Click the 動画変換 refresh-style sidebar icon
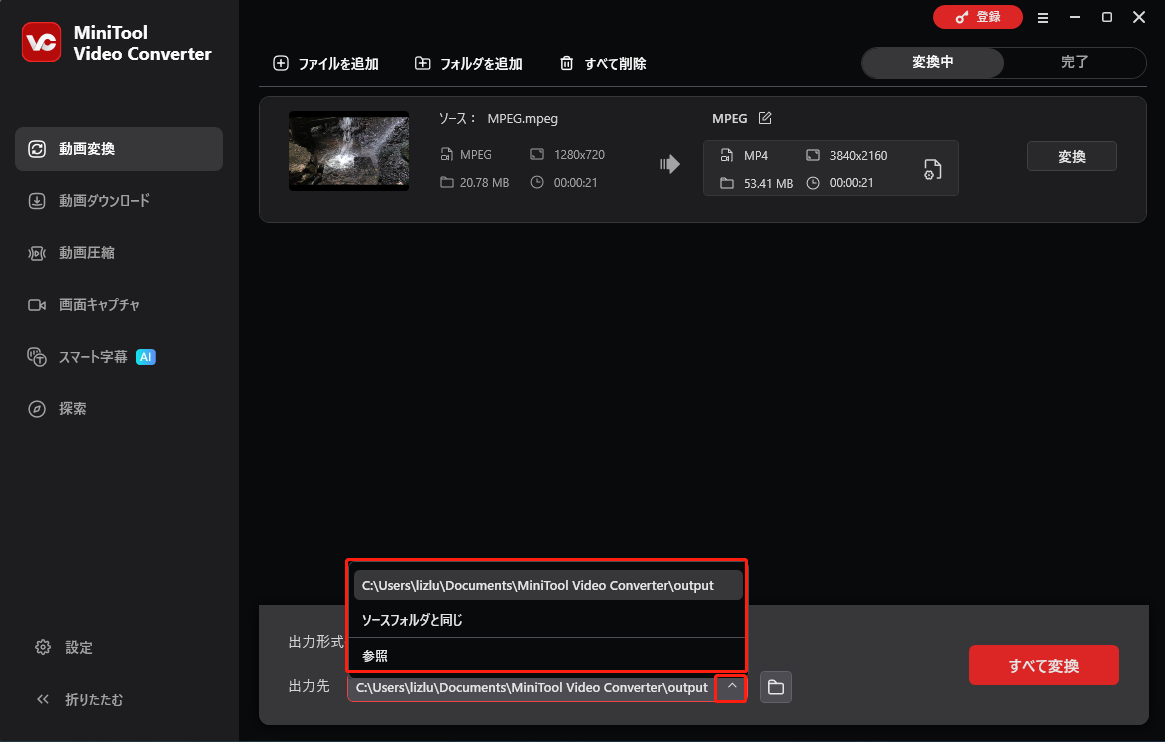This screenshot has height=742, width=1165. [37, 149]
